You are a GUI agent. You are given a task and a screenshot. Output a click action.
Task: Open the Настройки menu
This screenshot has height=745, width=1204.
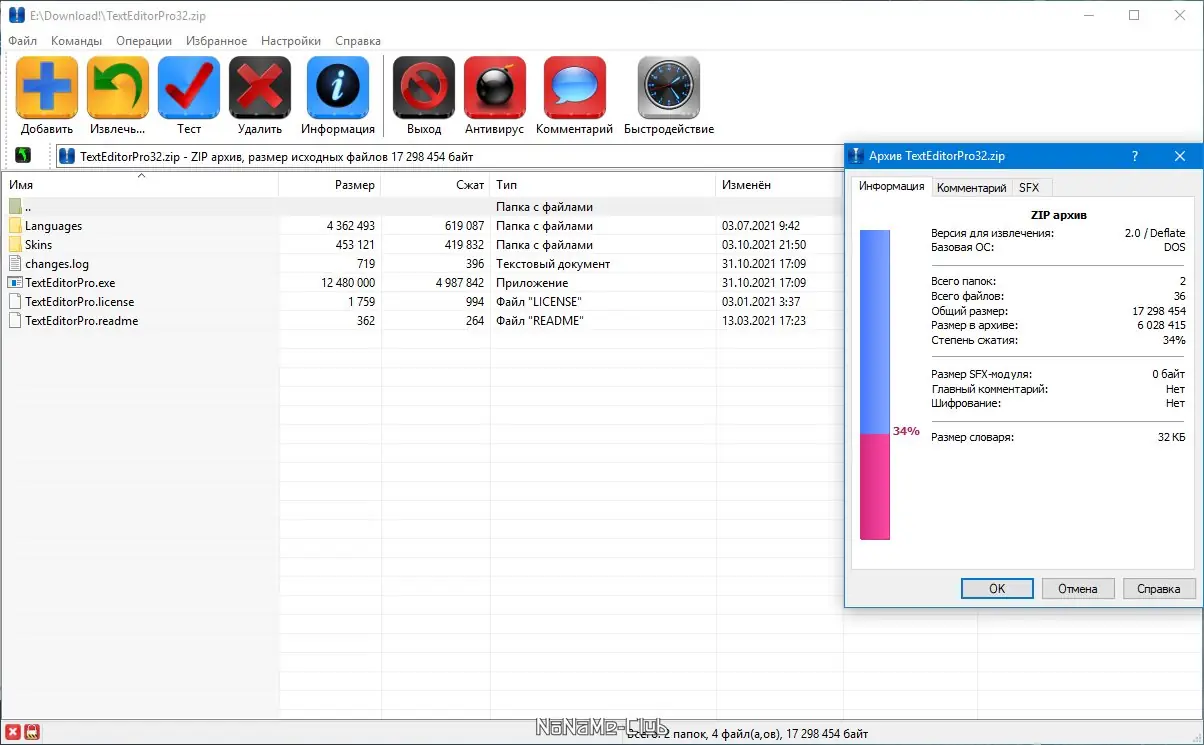tap(290, 41)
